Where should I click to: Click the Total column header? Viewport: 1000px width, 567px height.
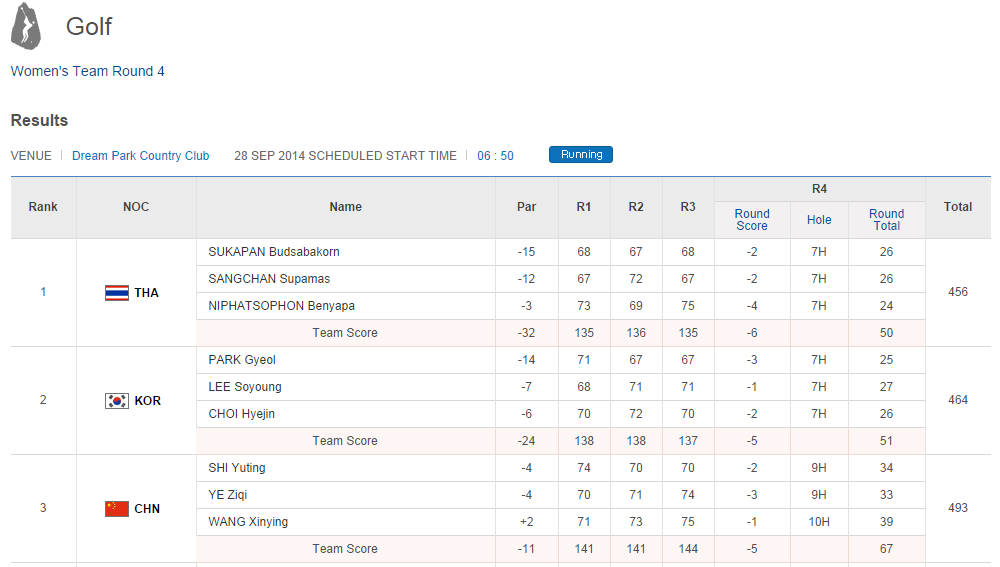957,207
